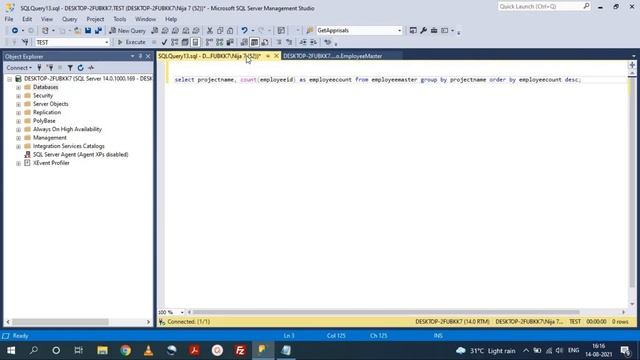Click the Object Explorer horizontal scrollbar
Image resolution: width=640 pixels, height=360 pixels.
click(x=60, y=322)
